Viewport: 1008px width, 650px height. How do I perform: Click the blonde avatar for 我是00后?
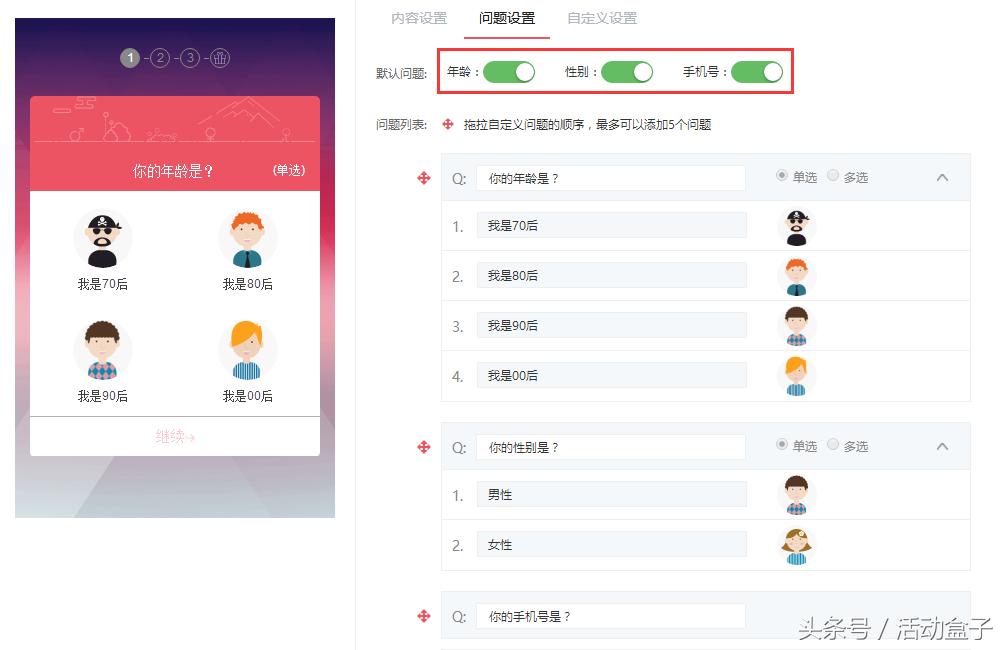(x=795, y=376)
